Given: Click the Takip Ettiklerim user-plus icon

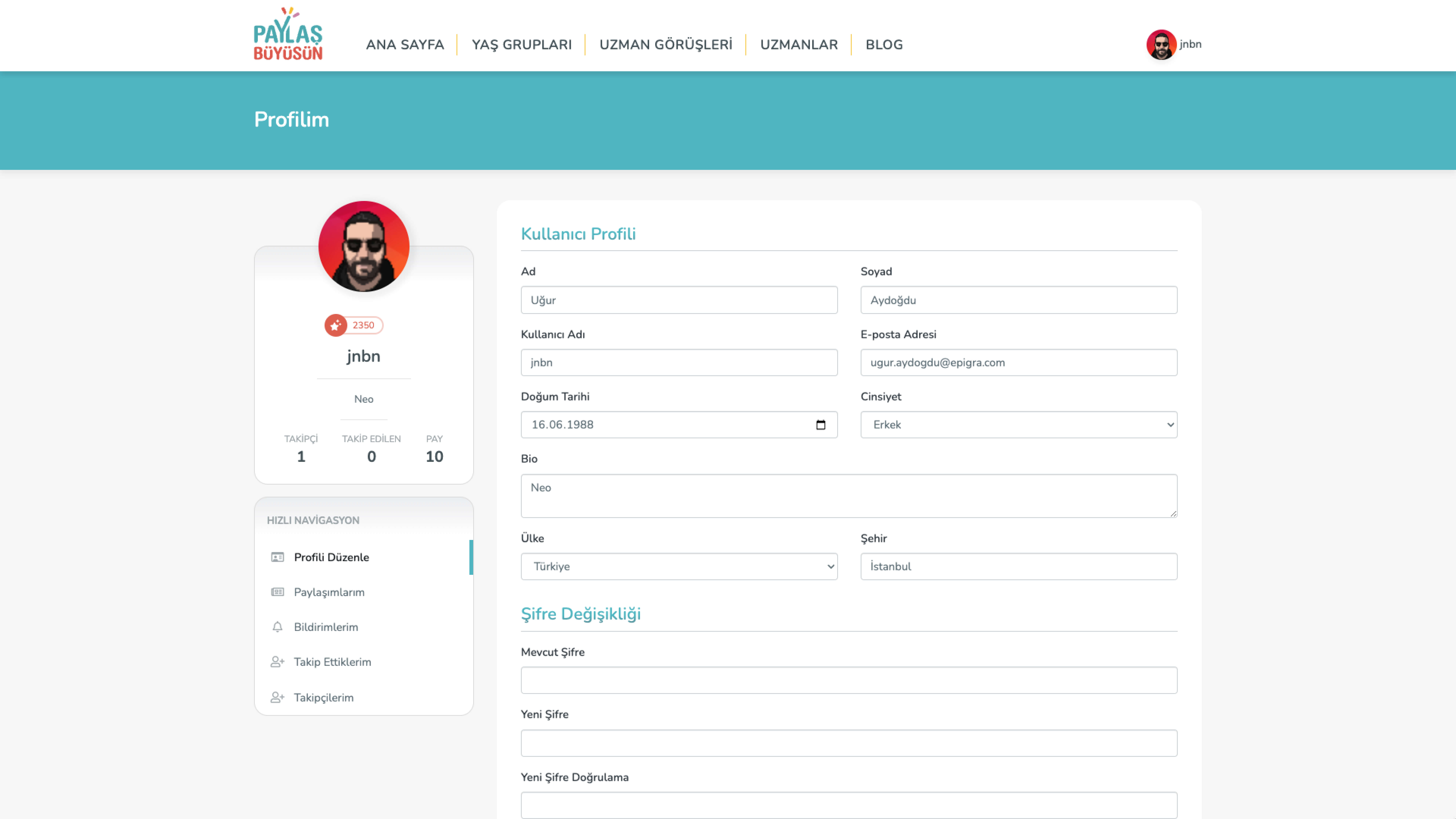Looking at the screenshot, I should 278,662.
